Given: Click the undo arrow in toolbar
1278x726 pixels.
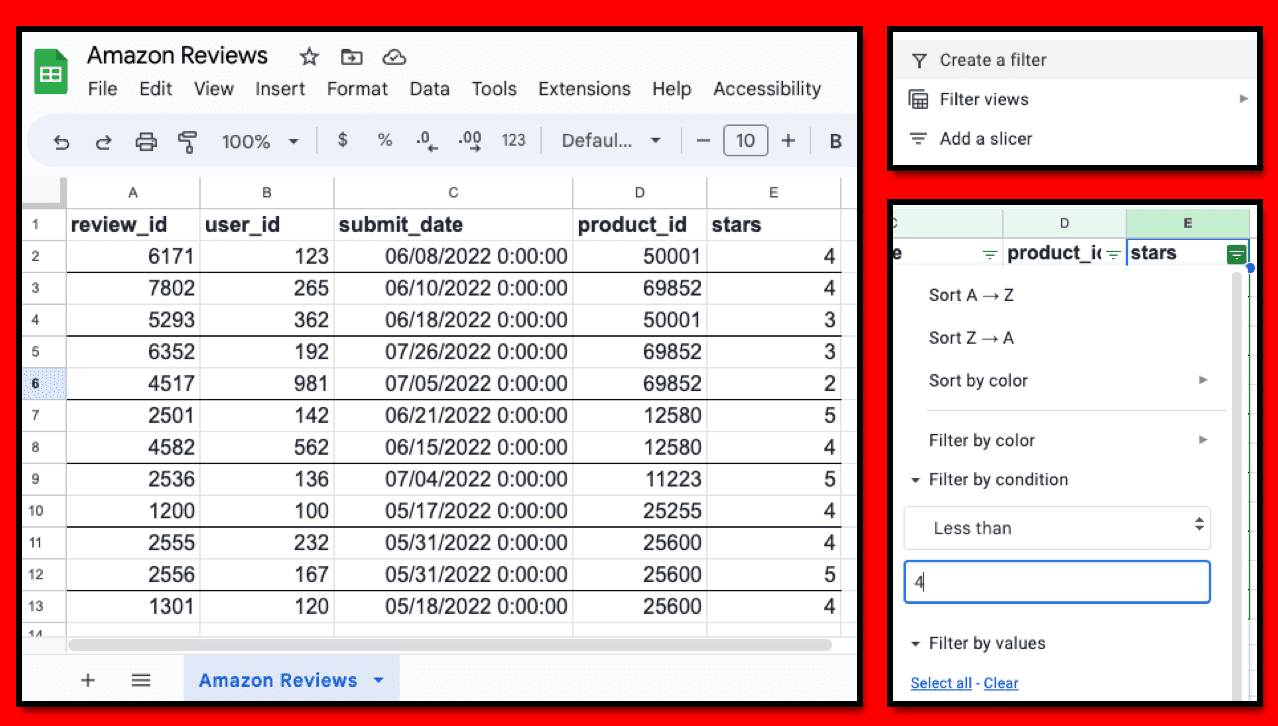Looking at the screenshot, I should (62, 142).
